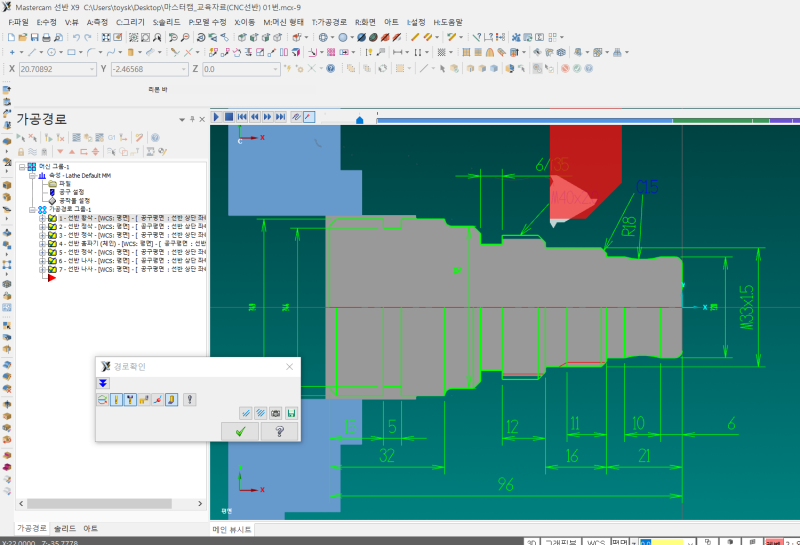
Task: Click the backplot speed slider handle
Action: click(x=359, y=119)
